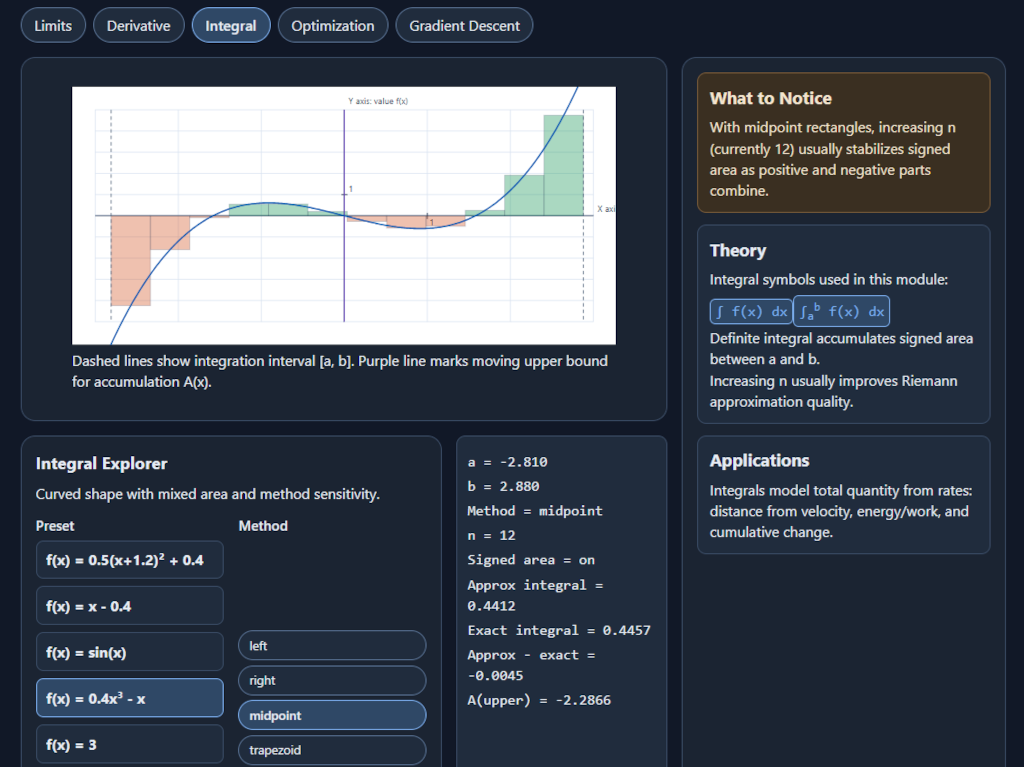Click the 'A(upper) = -2.2866' readout
Viewport: 1024px width, 767px height.
[539, 700]
